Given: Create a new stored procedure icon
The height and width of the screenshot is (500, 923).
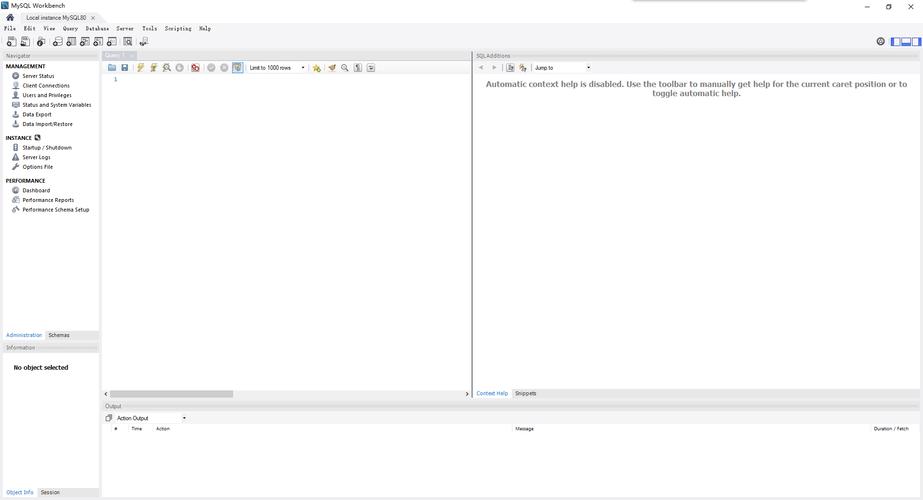Looking at the screenshot, I should [x=98, y=42].
